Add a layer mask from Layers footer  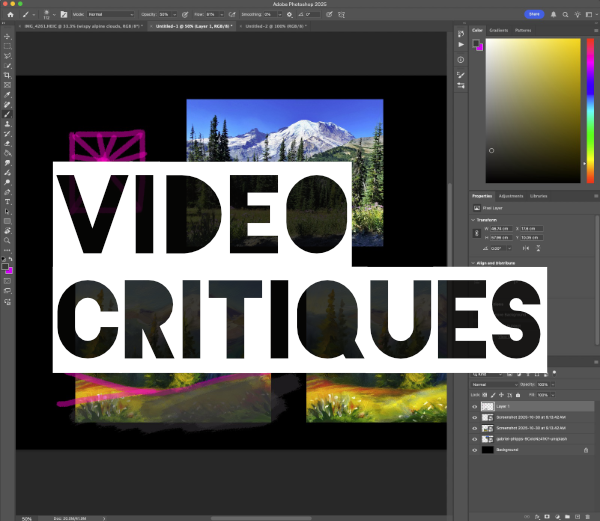(547, 517)
